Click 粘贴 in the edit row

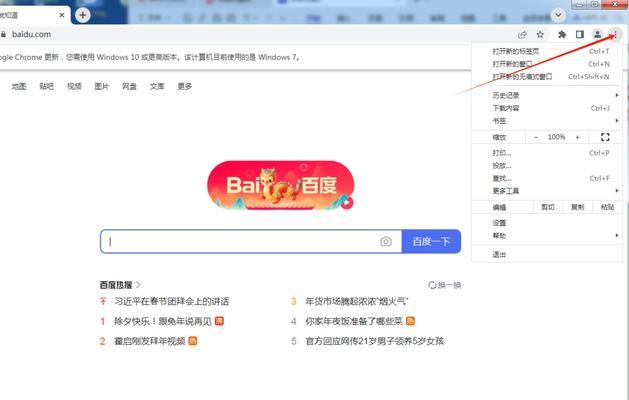607,207
